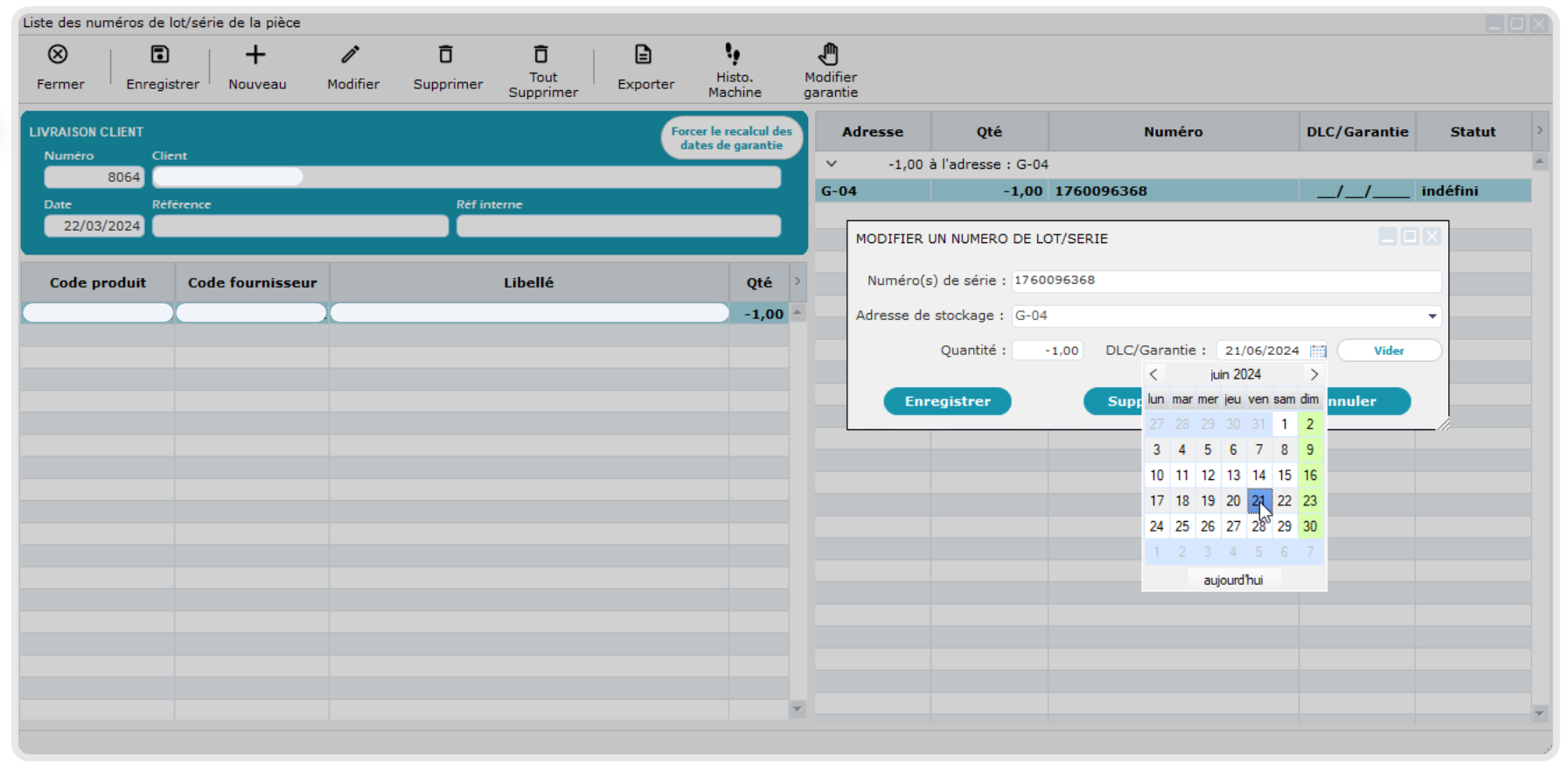
Task: Select June 2 in the calendar
Action: pos(1310,424)
